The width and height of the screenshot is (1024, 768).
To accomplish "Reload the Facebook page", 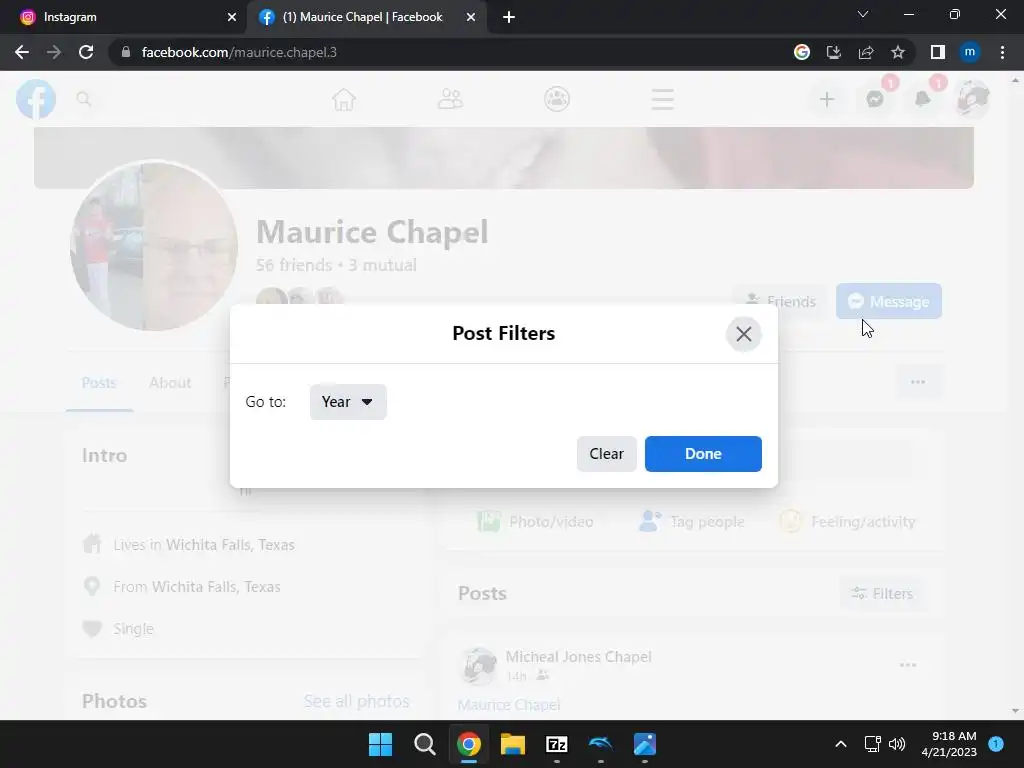I will [x=86, y=52].
